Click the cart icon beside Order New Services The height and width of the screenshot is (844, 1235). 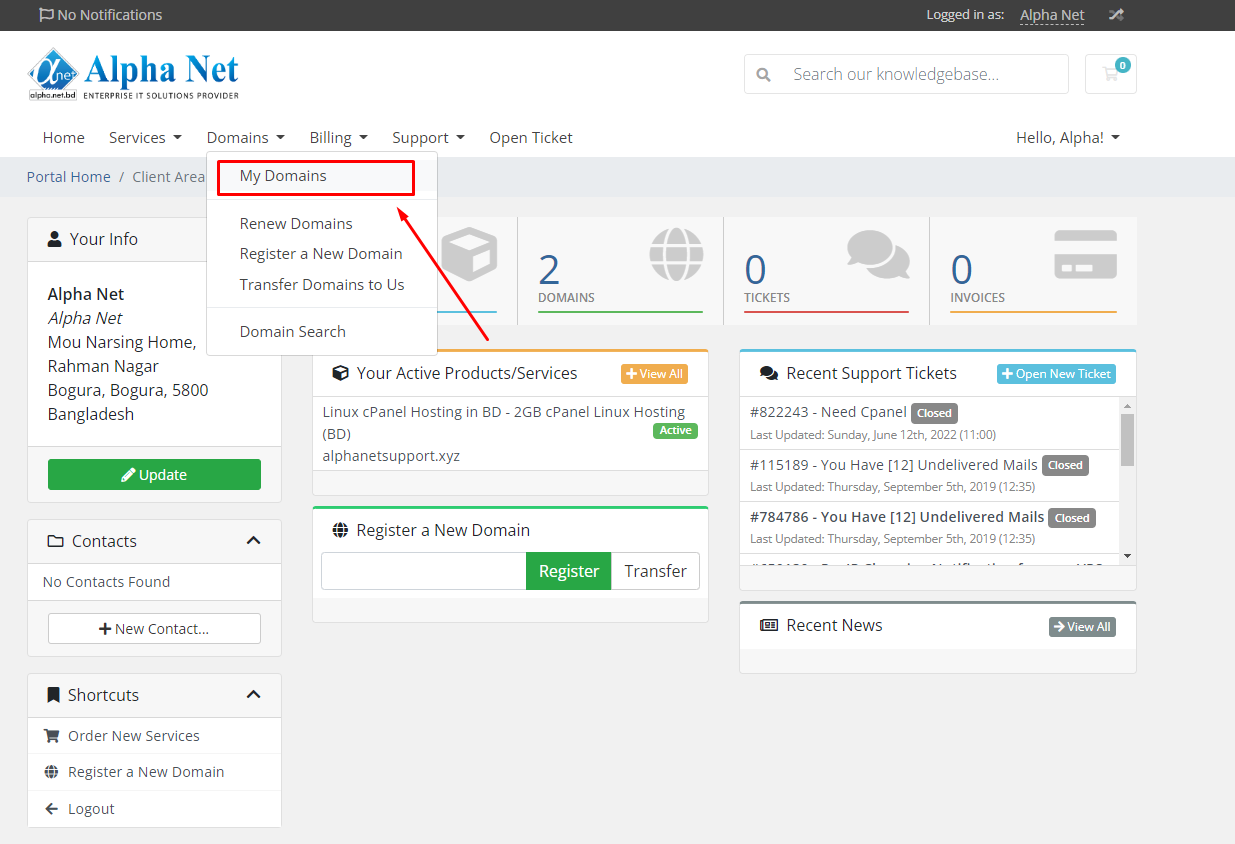tap(51, 736)
